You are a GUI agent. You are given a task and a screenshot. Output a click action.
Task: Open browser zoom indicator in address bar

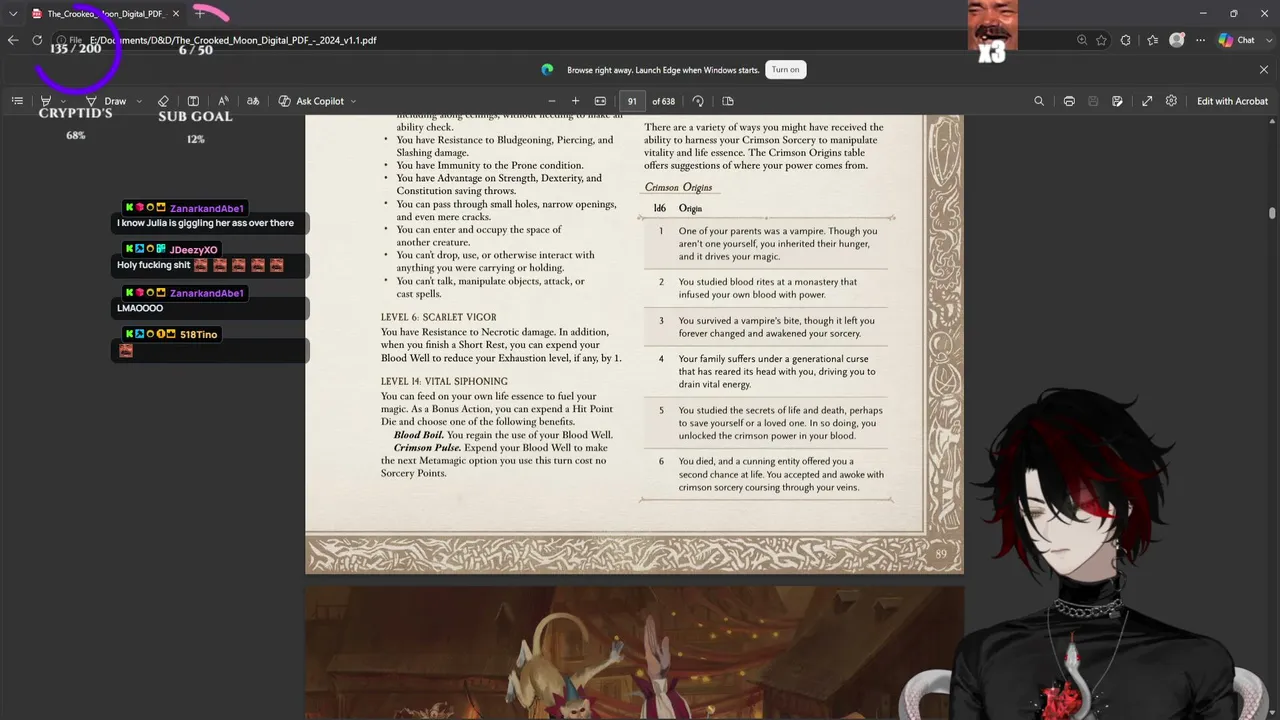click(1082, 40)
